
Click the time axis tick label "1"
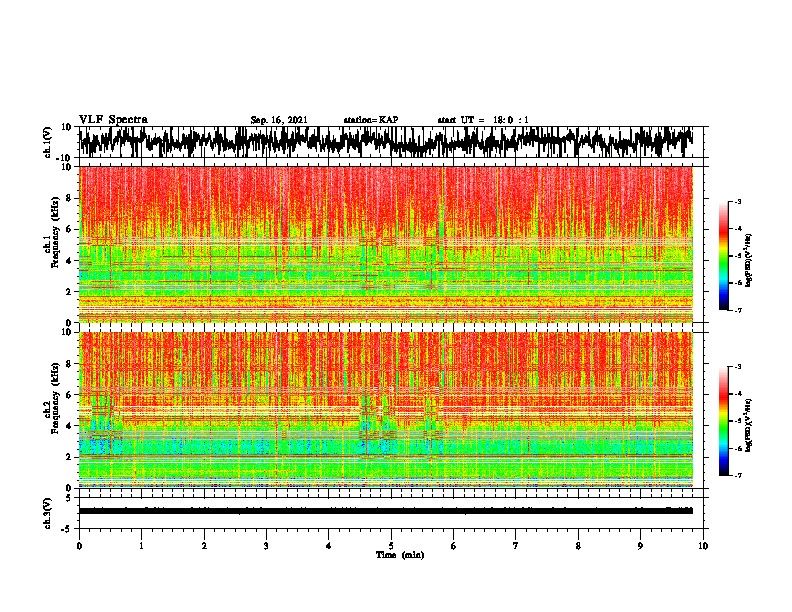tap(141, 546)
